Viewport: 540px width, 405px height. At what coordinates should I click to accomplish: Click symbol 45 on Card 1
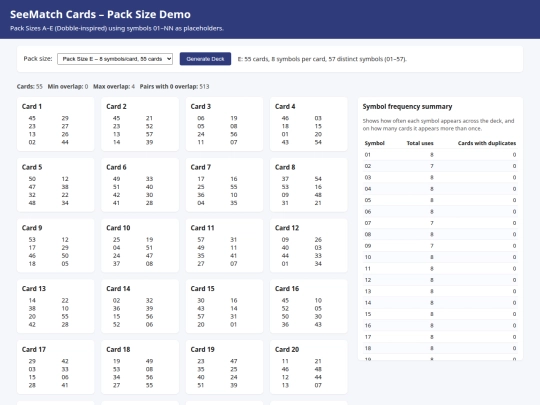click(x=32, y=118)
